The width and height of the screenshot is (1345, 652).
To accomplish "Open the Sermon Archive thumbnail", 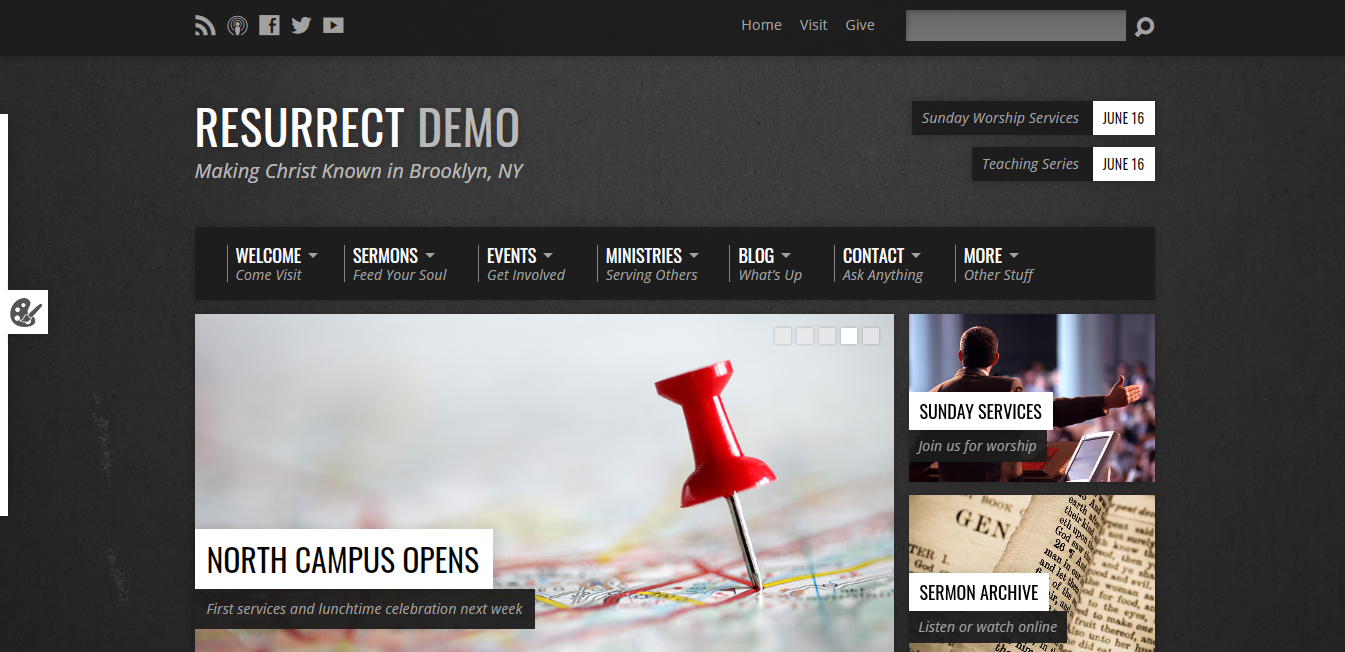I will [x=1031, y=573].
